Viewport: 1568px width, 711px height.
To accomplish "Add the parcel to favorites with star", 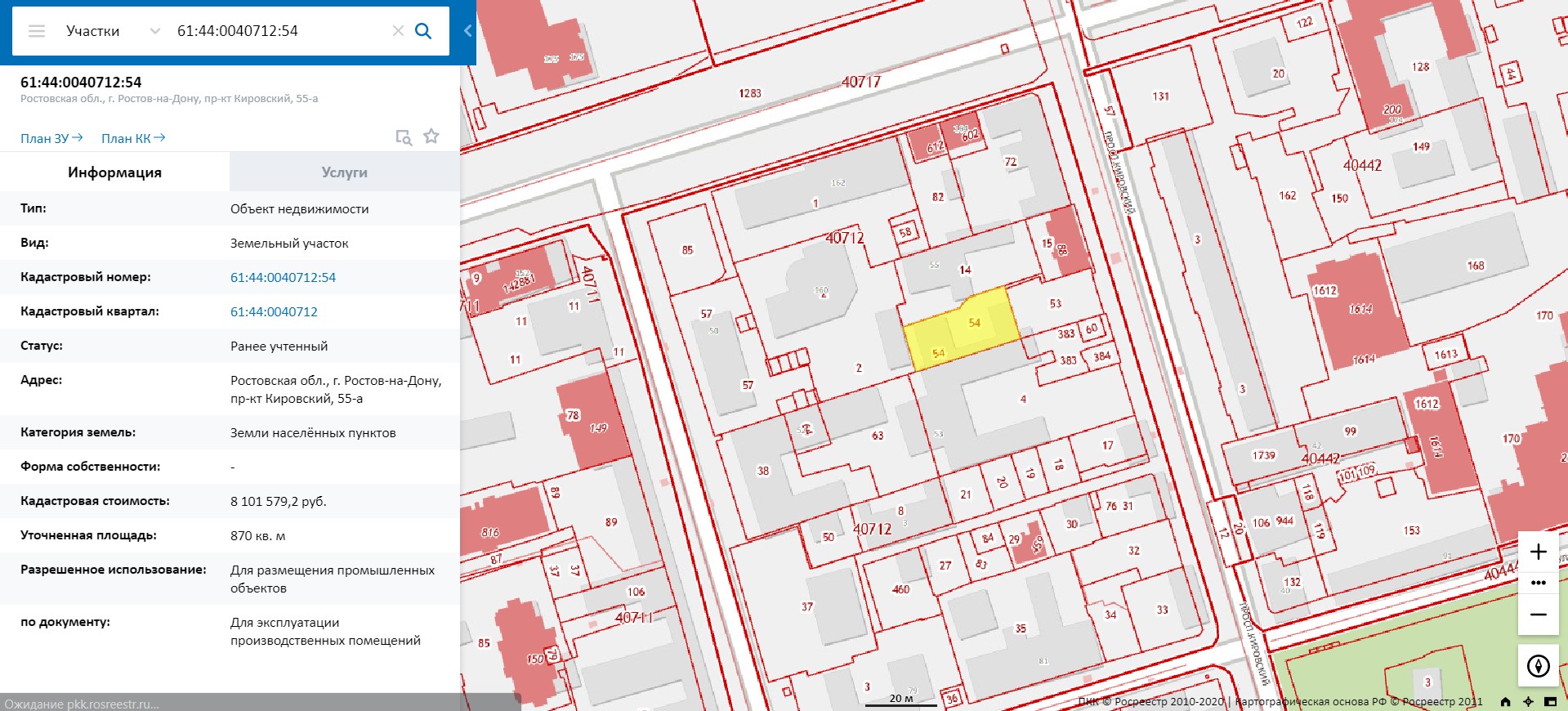I will coord(431,136).
